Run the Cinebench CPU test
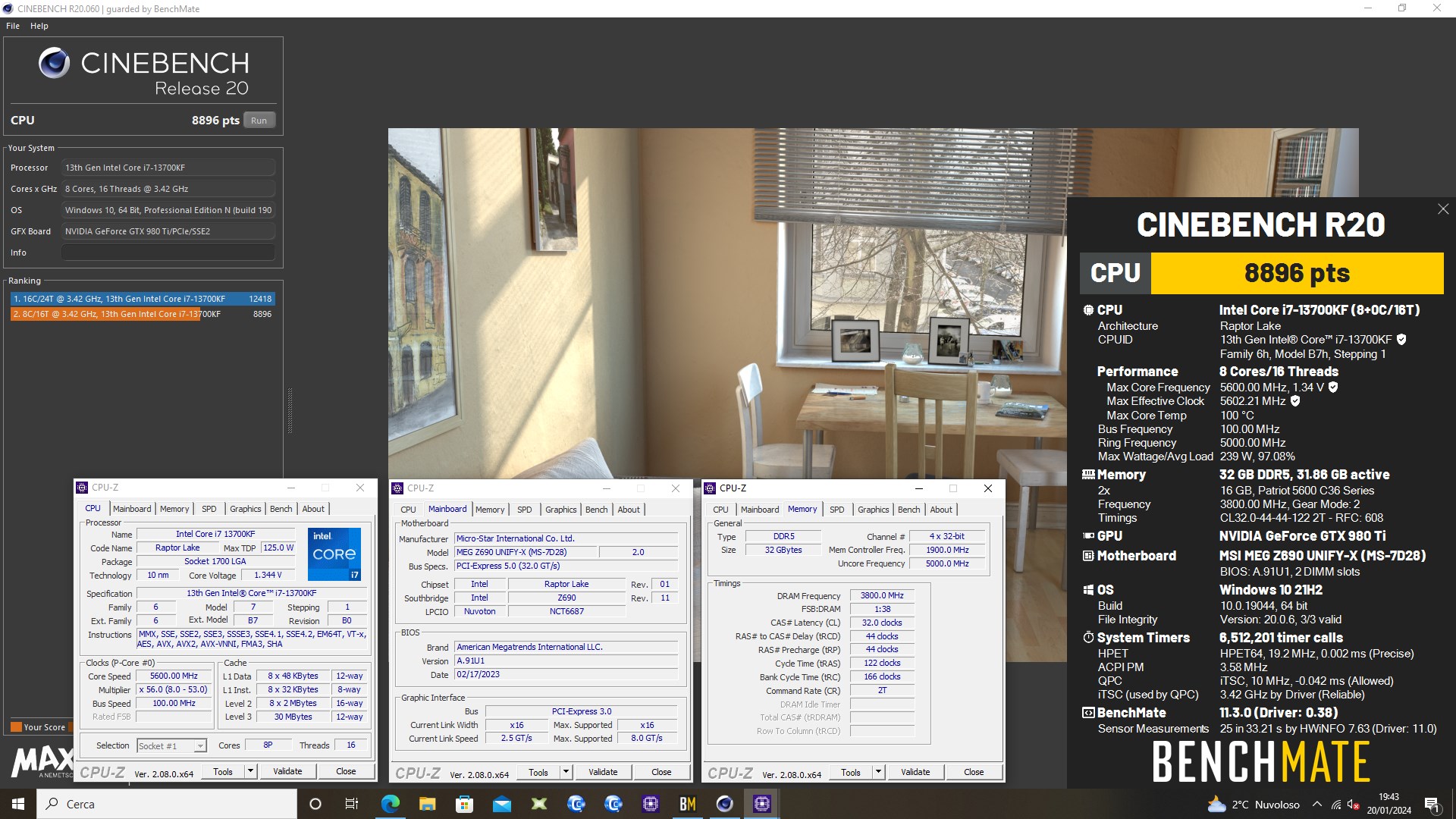 [259, 121]
